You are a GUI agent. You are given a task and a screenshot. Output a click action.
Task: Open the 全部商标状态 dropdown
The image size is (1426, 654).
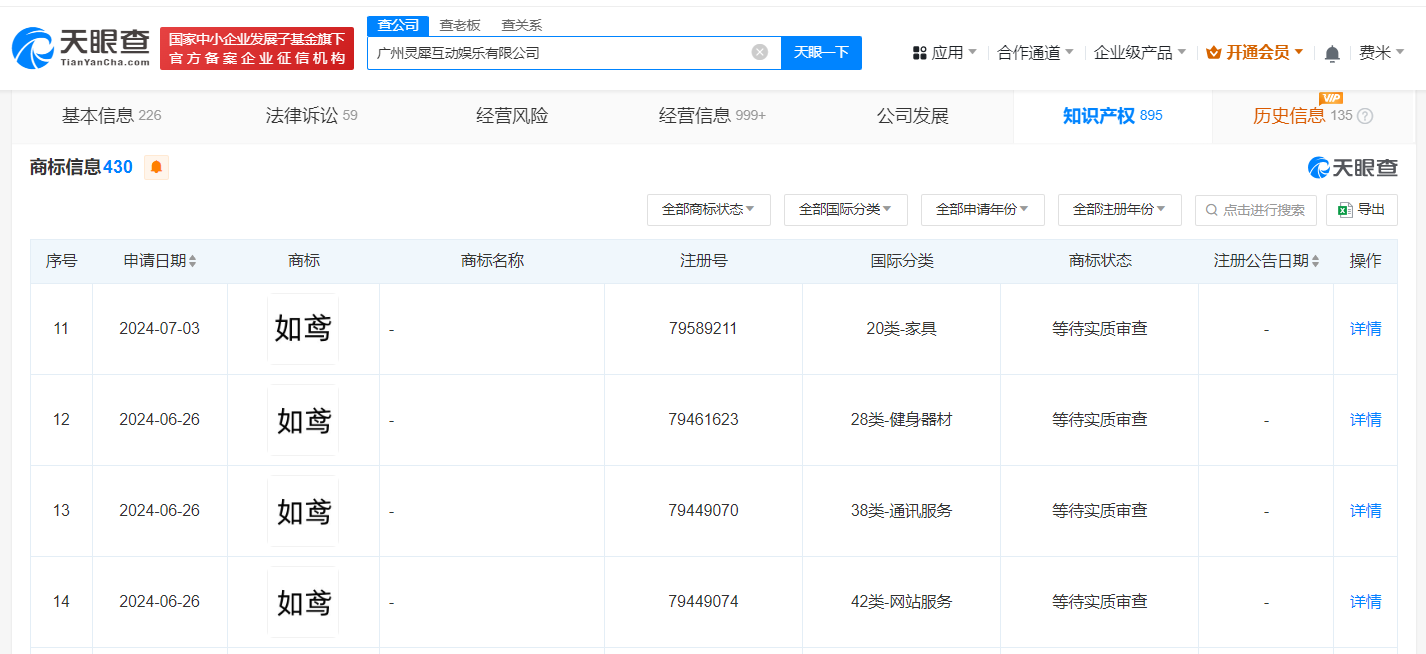[x=709, y=210]
